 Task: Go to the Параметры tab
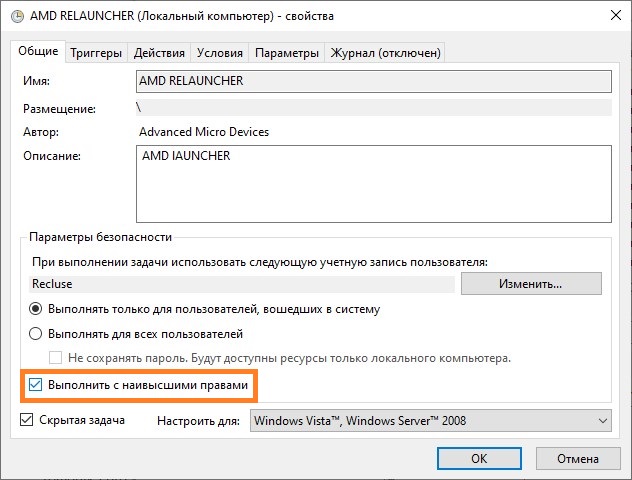pos(287,53)
